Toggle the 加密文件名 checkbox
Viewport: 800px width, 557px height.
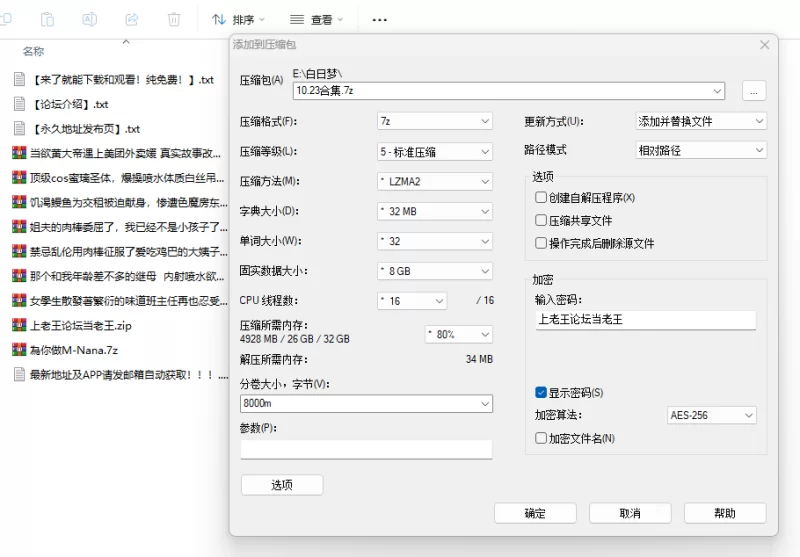(541, 438)
